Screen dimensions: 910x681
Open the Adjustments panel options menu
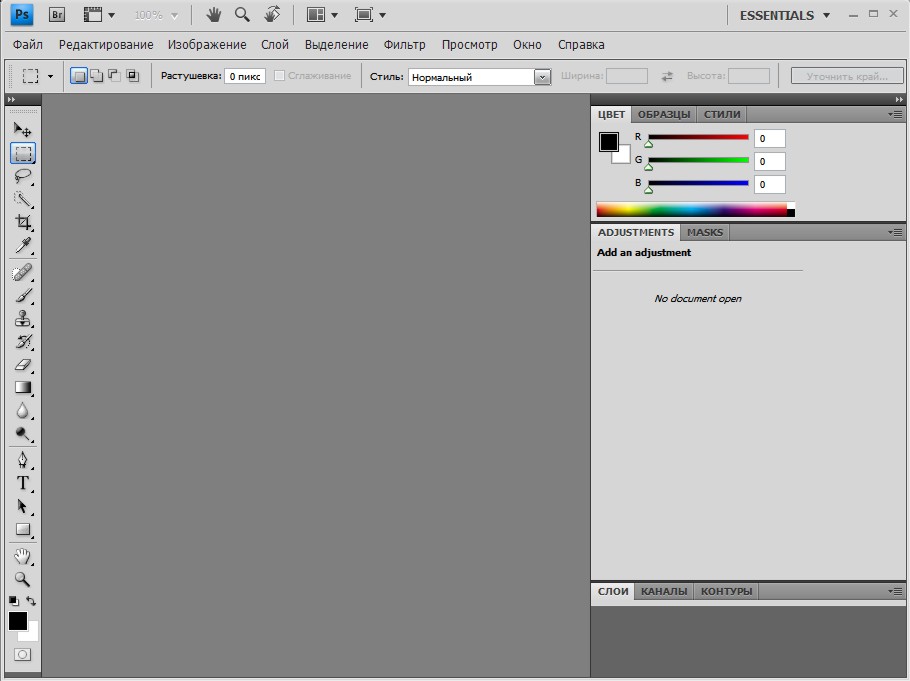pyautogui.click(x=895, y=232)
